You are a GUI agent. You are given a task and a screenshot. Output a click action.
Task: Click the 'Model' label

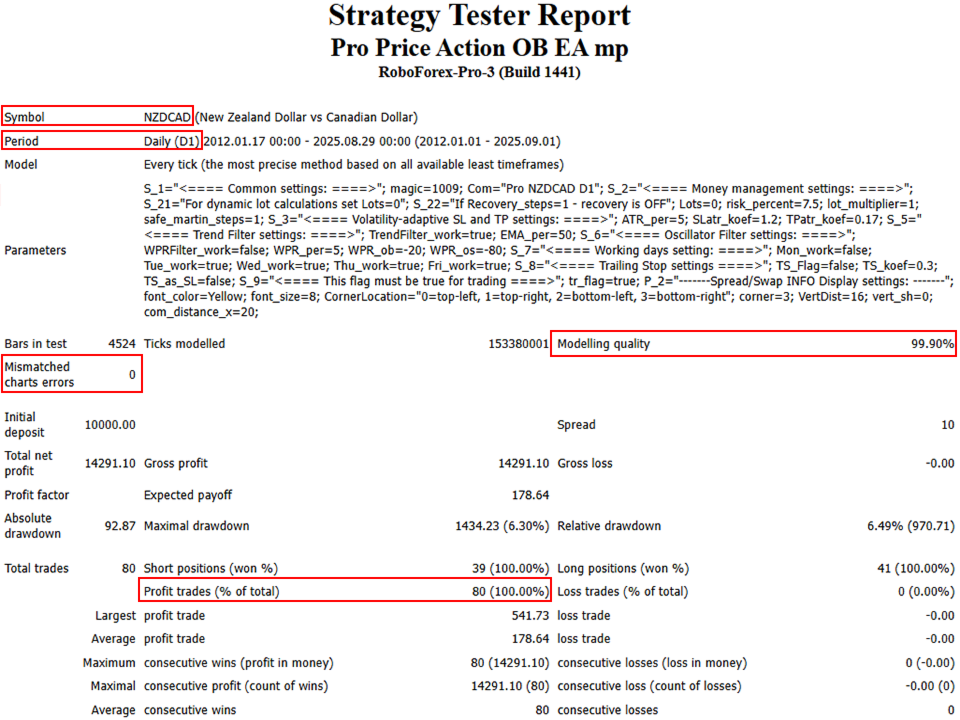[21, 165]
